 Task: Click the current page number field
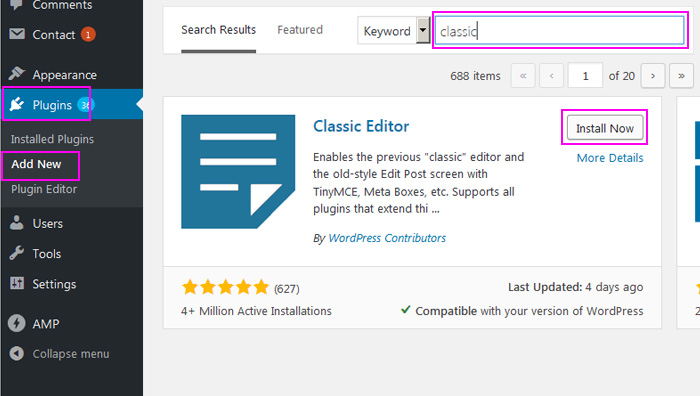(585, 76)
